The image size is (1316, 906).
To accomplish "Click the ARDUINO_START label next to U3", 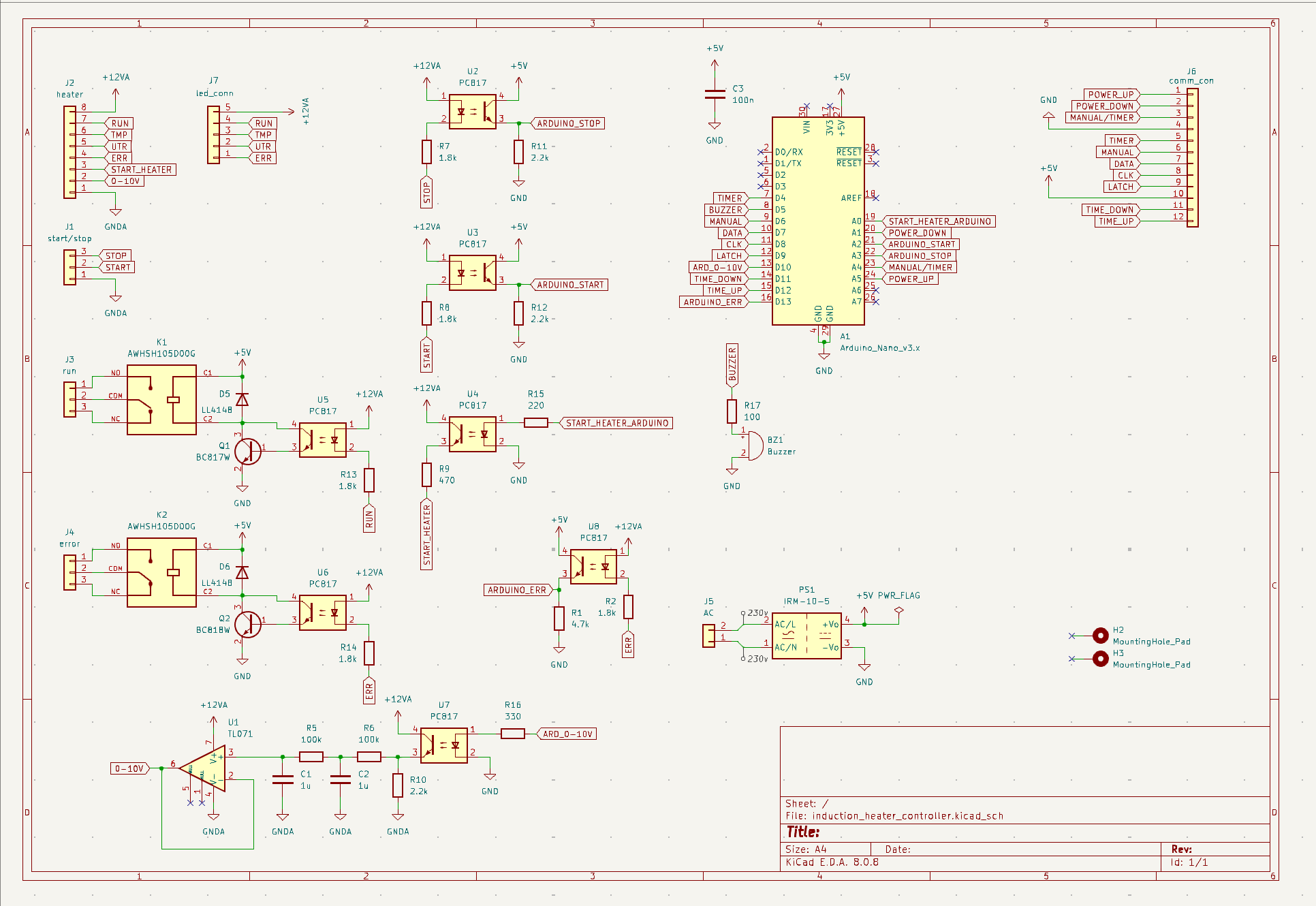I will click(569, 285).
